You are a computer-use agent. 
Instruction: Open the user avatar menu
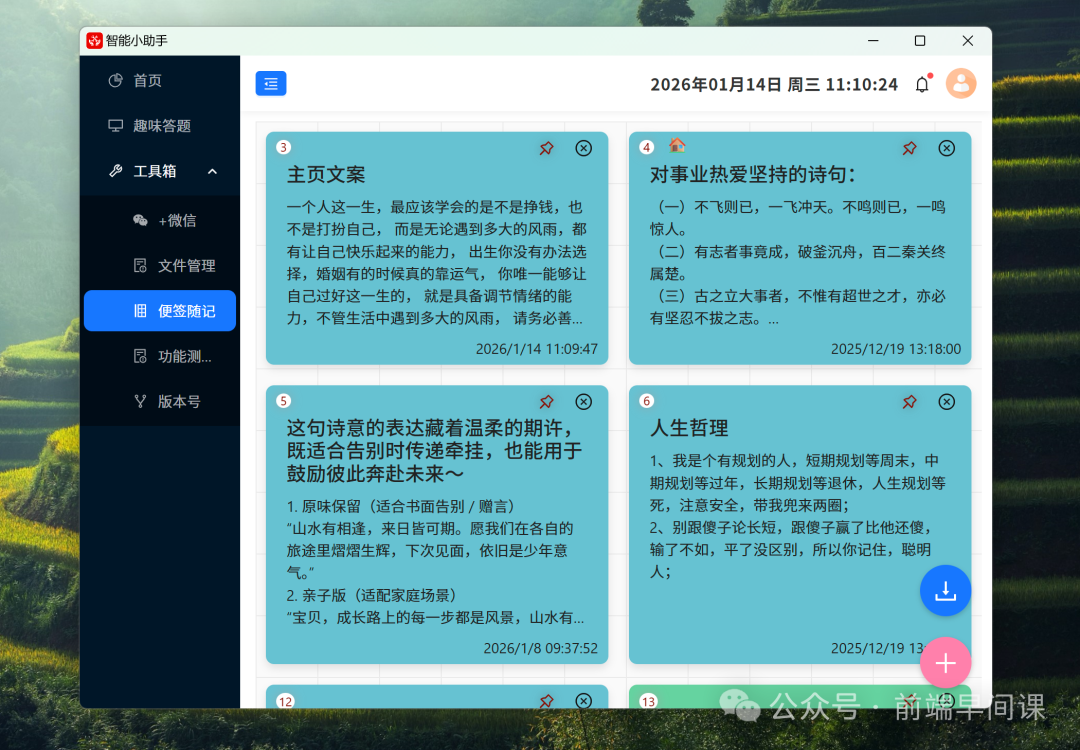[961, 83]
